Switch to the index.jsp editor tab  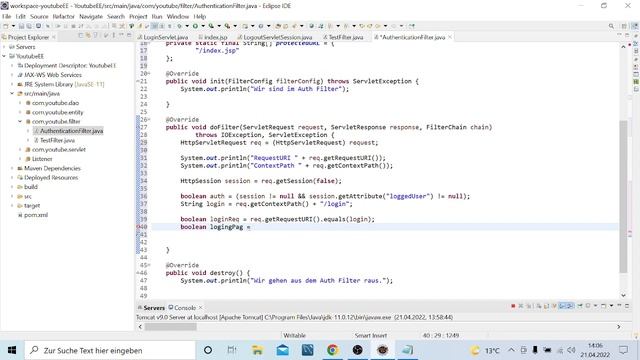pos(213,37)
